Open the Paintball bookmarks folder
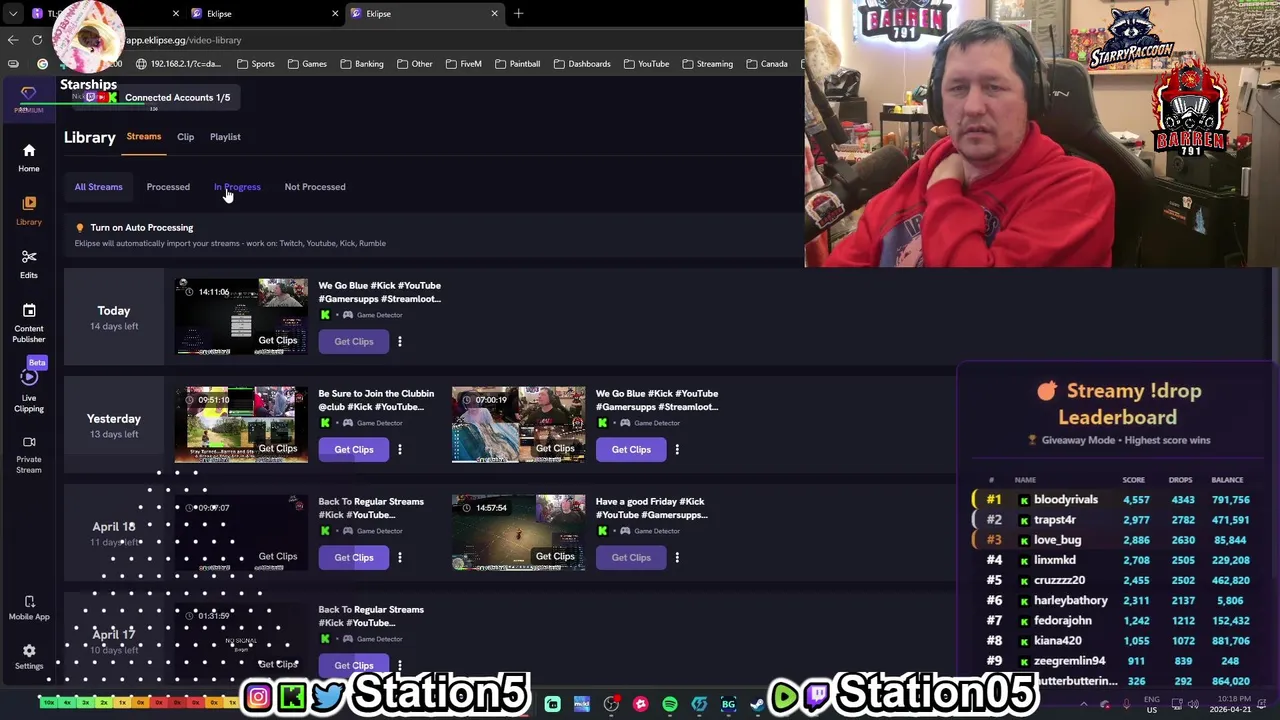Viewport: 1280px width, 720px height. pos(518,64)
